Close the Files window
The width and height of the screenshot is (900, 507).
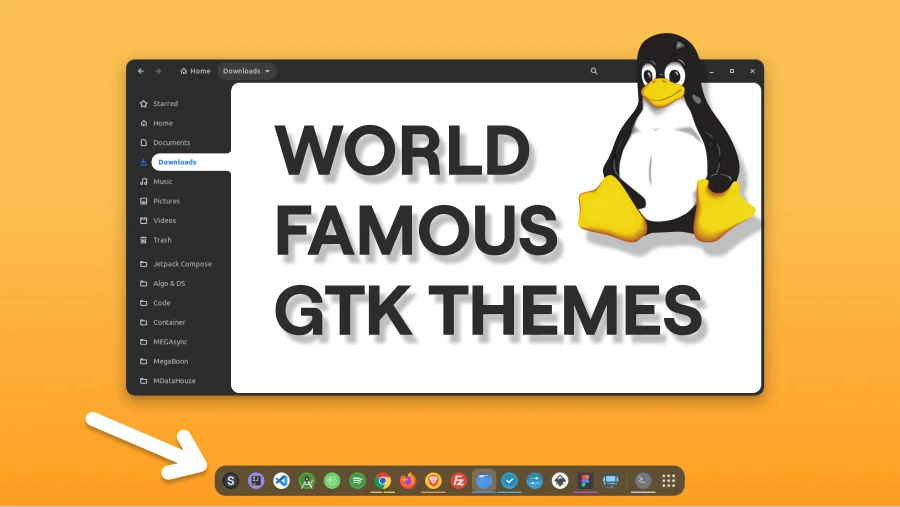click(x=752, y=71)
